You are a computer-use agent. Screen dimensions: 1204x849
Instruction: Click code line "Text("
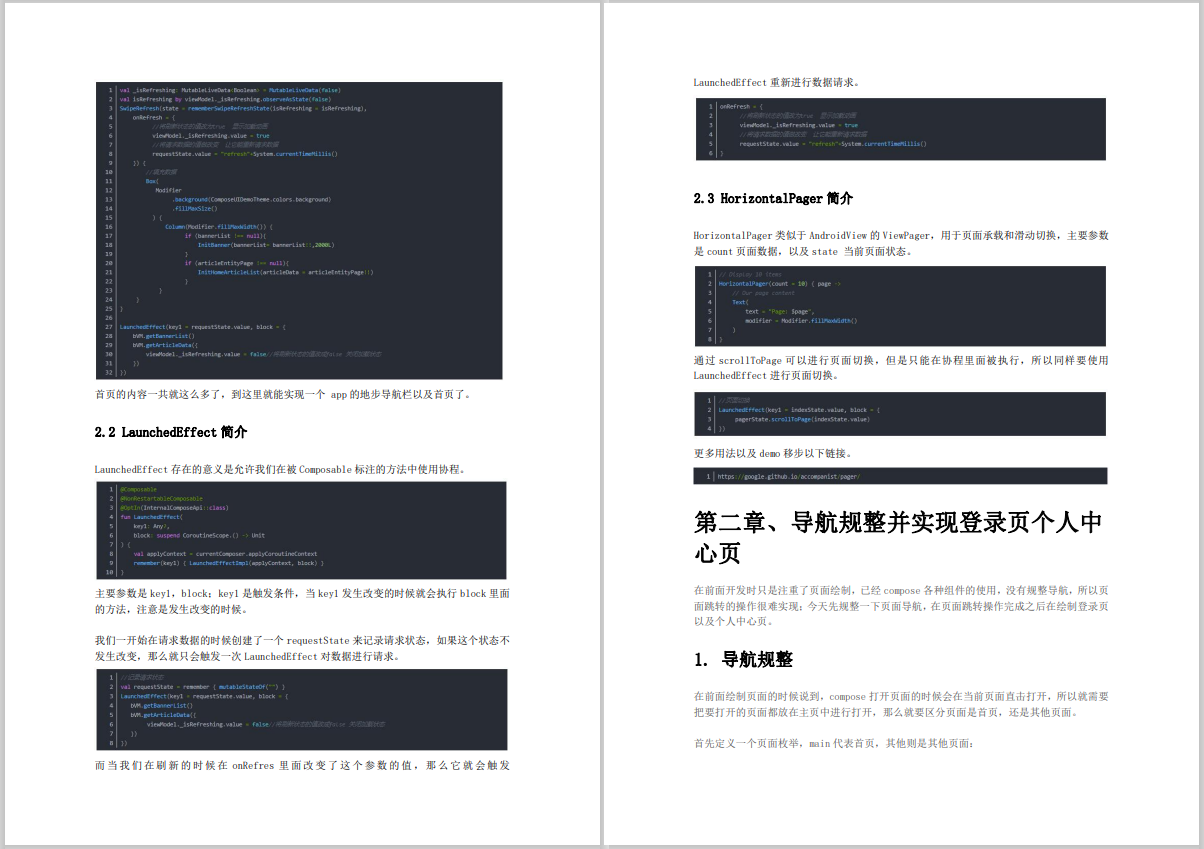pos(740,301)
